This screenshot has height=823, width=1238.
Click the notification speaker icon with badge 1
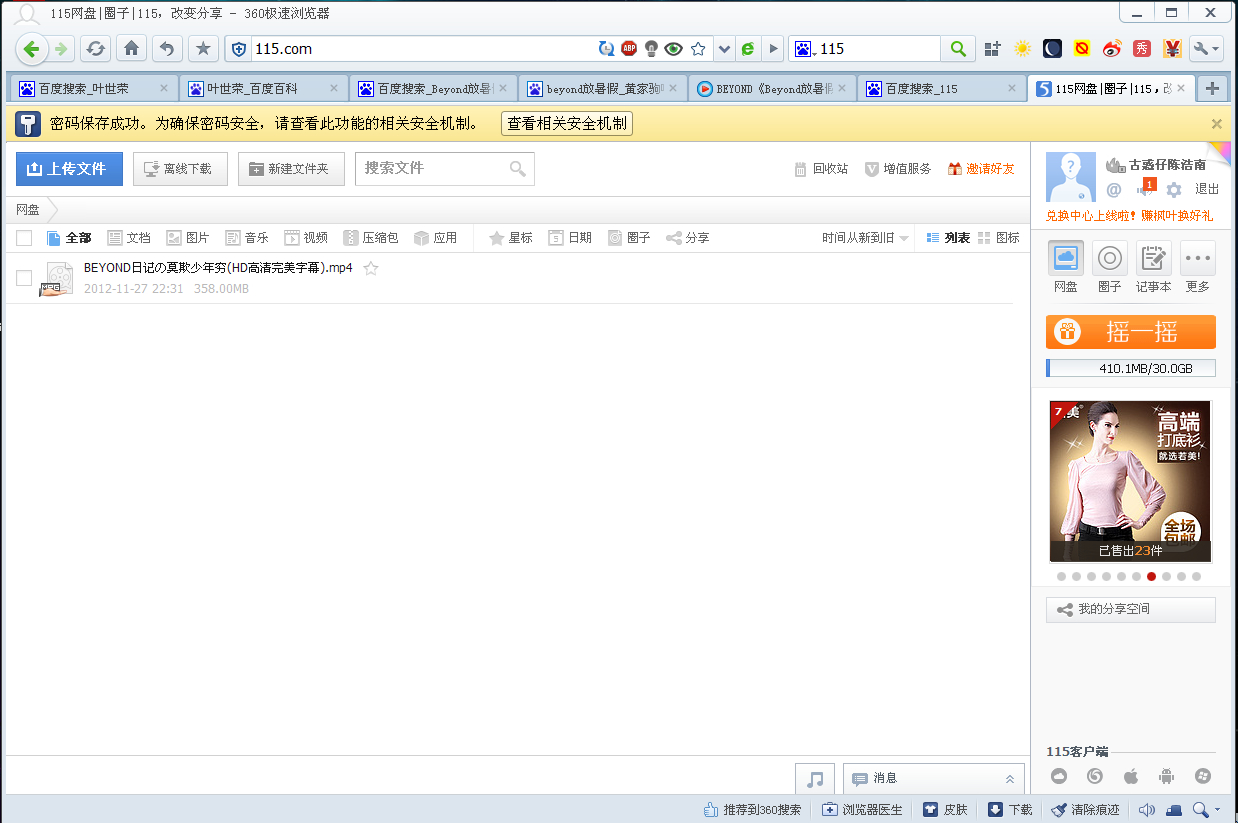pos(1146,188)
